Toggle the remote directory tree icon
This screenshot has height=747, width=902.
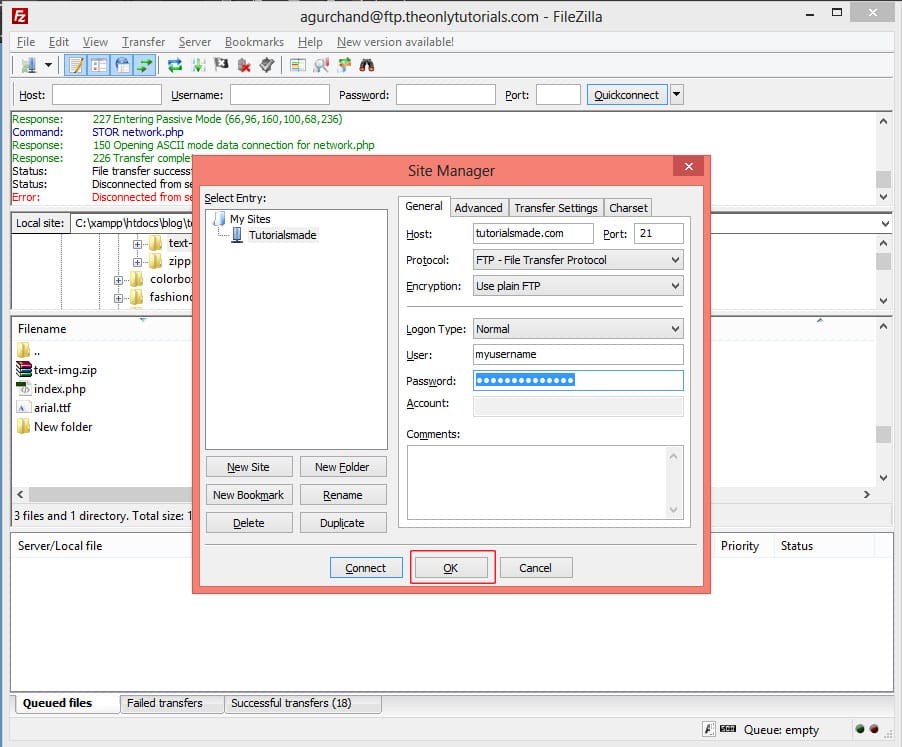pyautogui.click(x=122, y=65)
